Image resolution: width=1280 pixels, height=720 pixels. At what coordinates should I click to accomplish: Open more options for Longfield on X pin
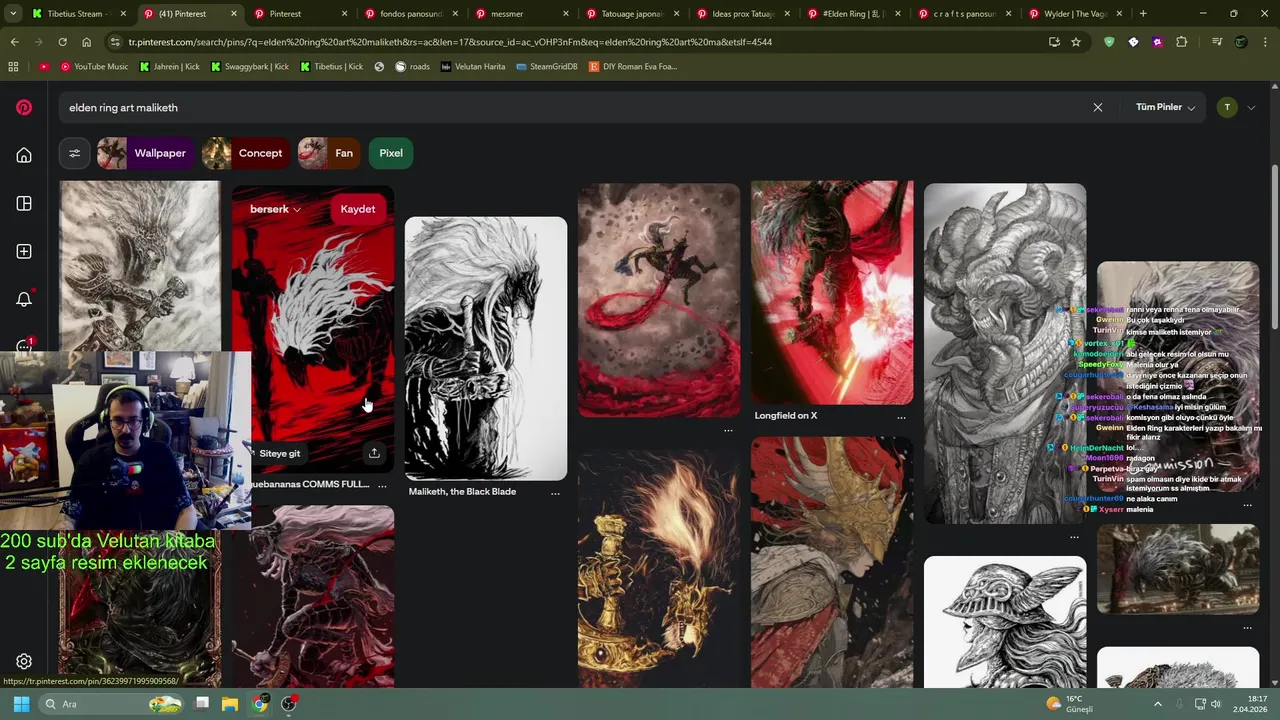tap(901, 417)
